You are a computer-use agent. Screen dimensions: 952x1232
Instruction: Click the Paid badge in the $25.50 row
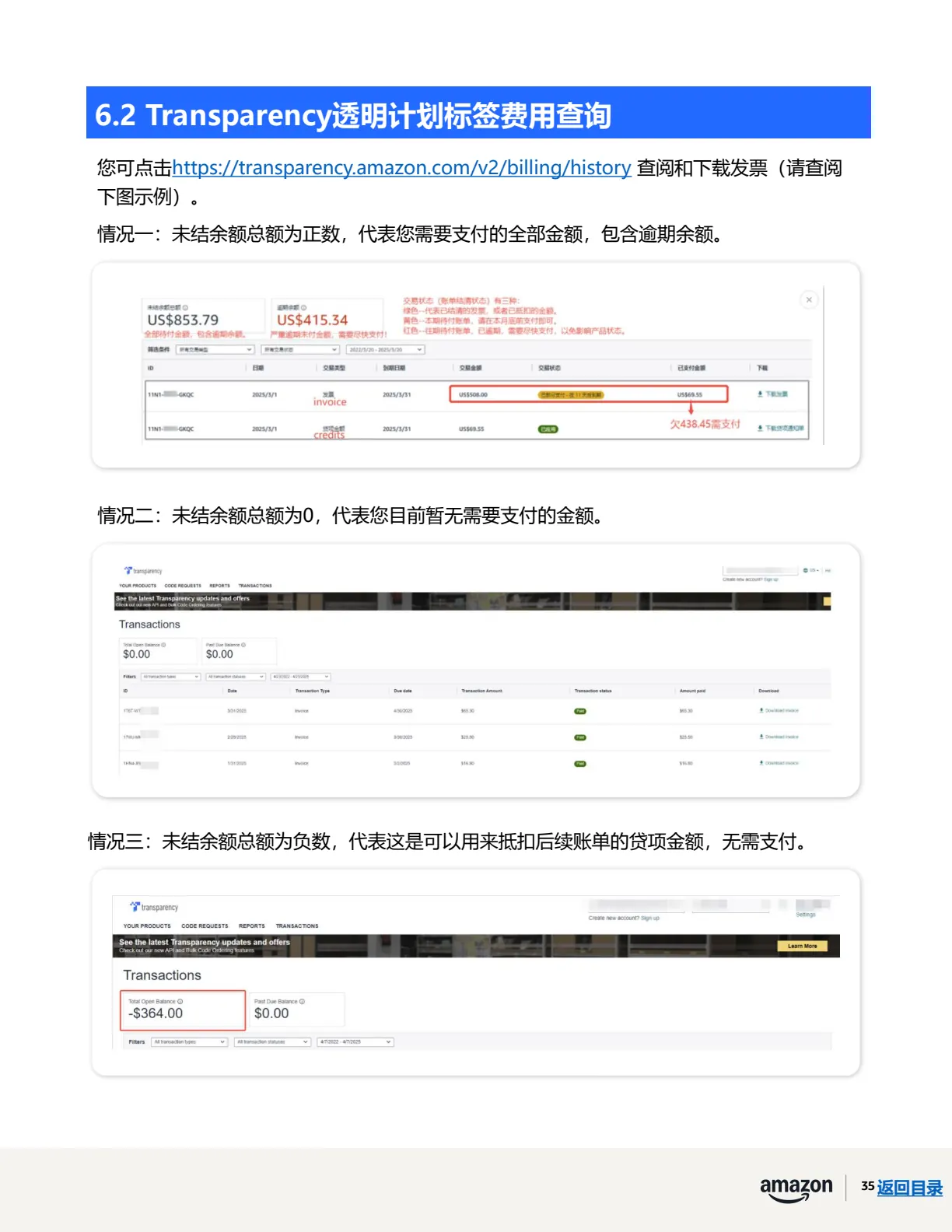(x=580, y=738)
